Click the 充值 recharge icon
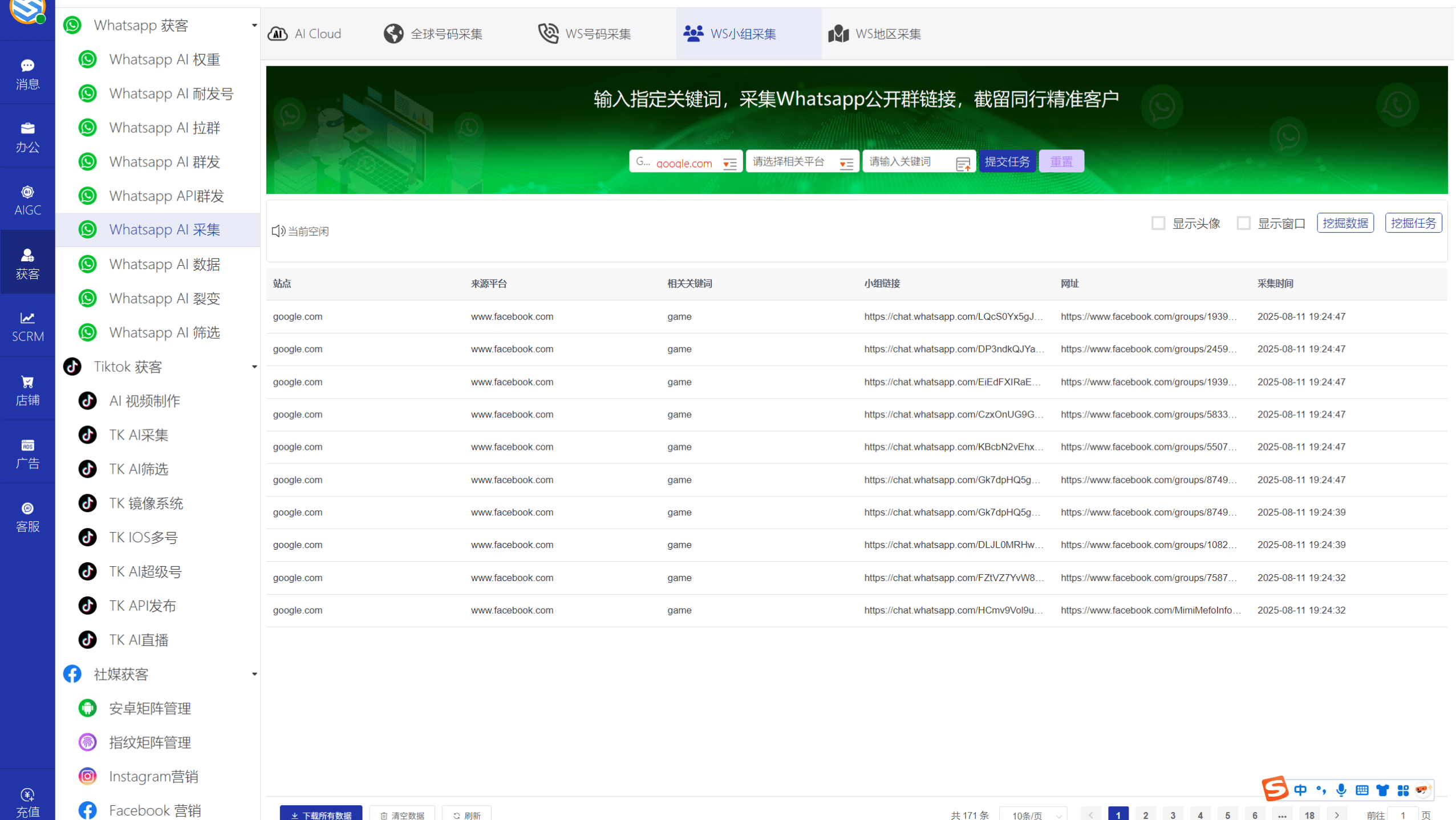Viewport: 1456px width, 820px height. [x=27, y=801]
